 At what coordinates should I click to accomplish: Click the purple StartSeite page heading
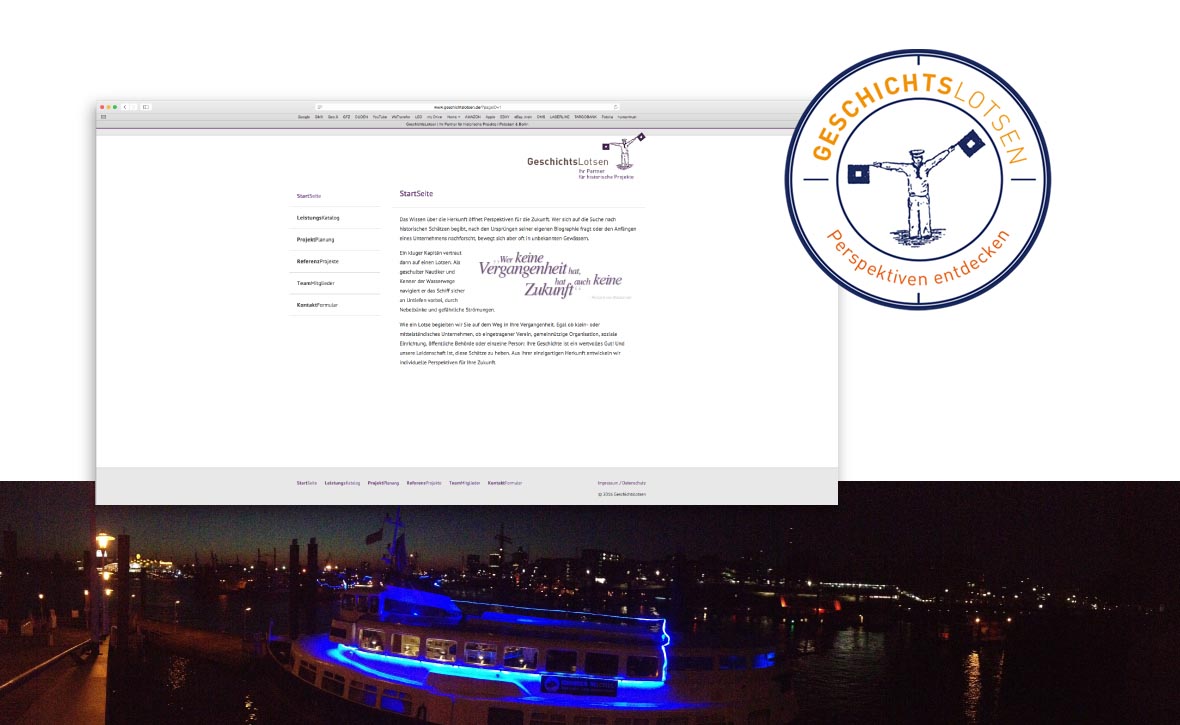(416, 193)
